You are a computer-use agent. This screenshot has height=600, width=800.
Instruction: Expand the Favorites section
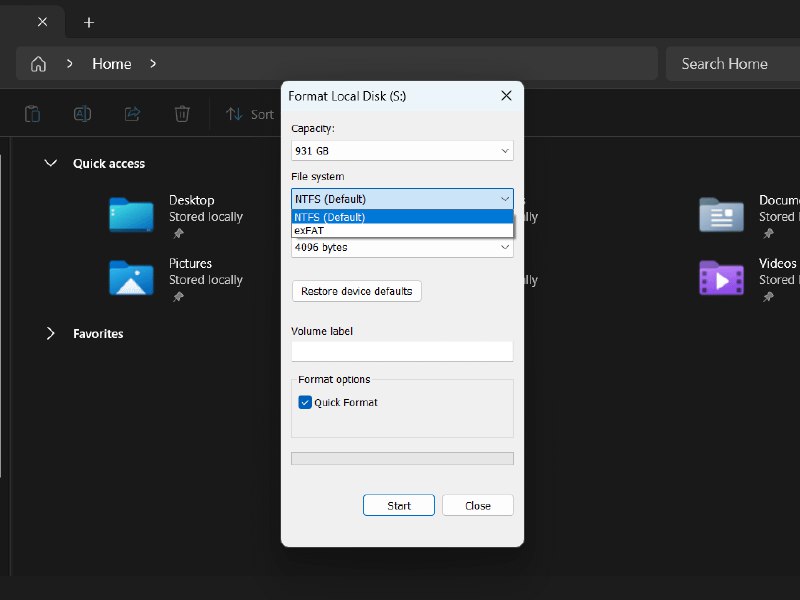click(x=51, y=334)
